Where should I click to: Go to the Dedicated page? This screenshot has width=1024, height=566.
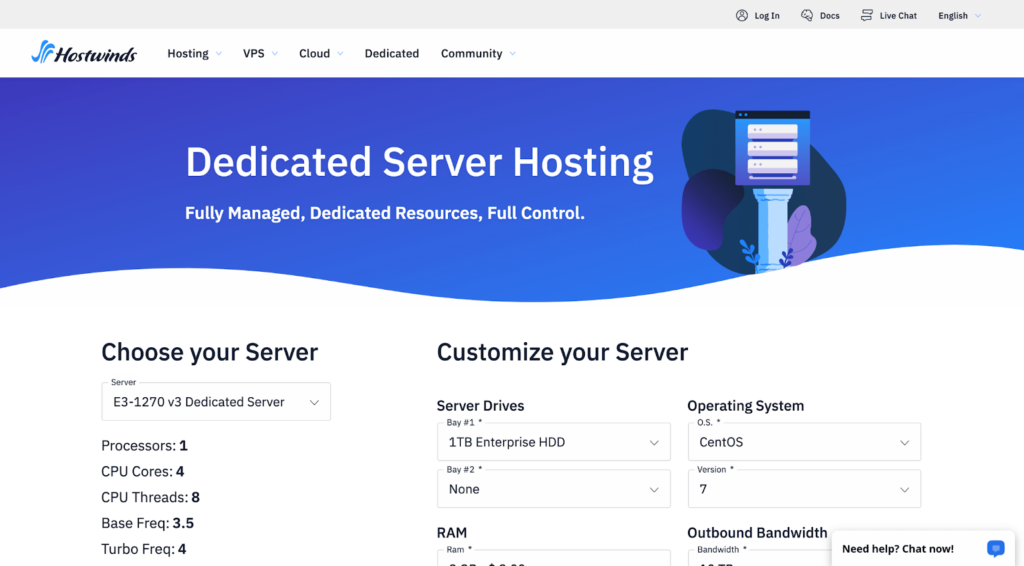coord(392,54)
